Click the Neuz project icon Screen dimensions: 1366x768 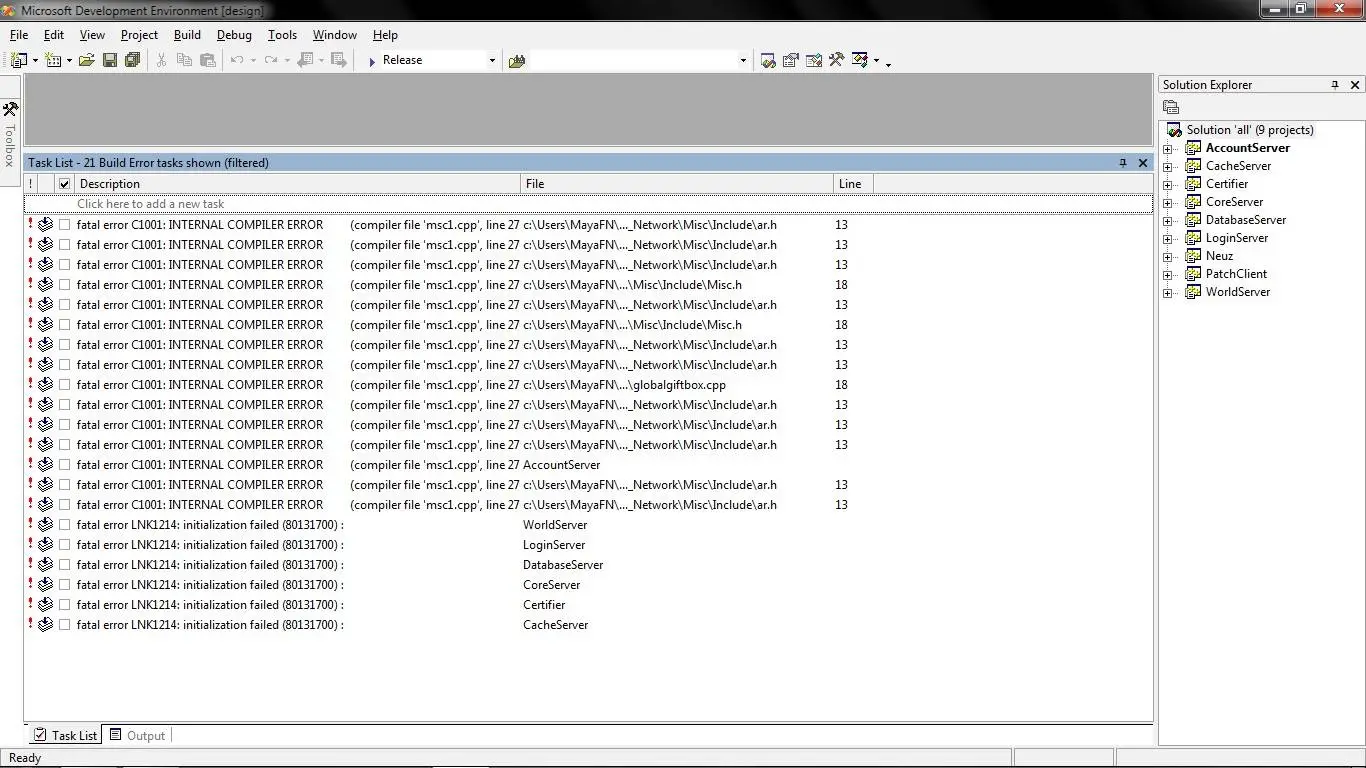[1193, 256]
